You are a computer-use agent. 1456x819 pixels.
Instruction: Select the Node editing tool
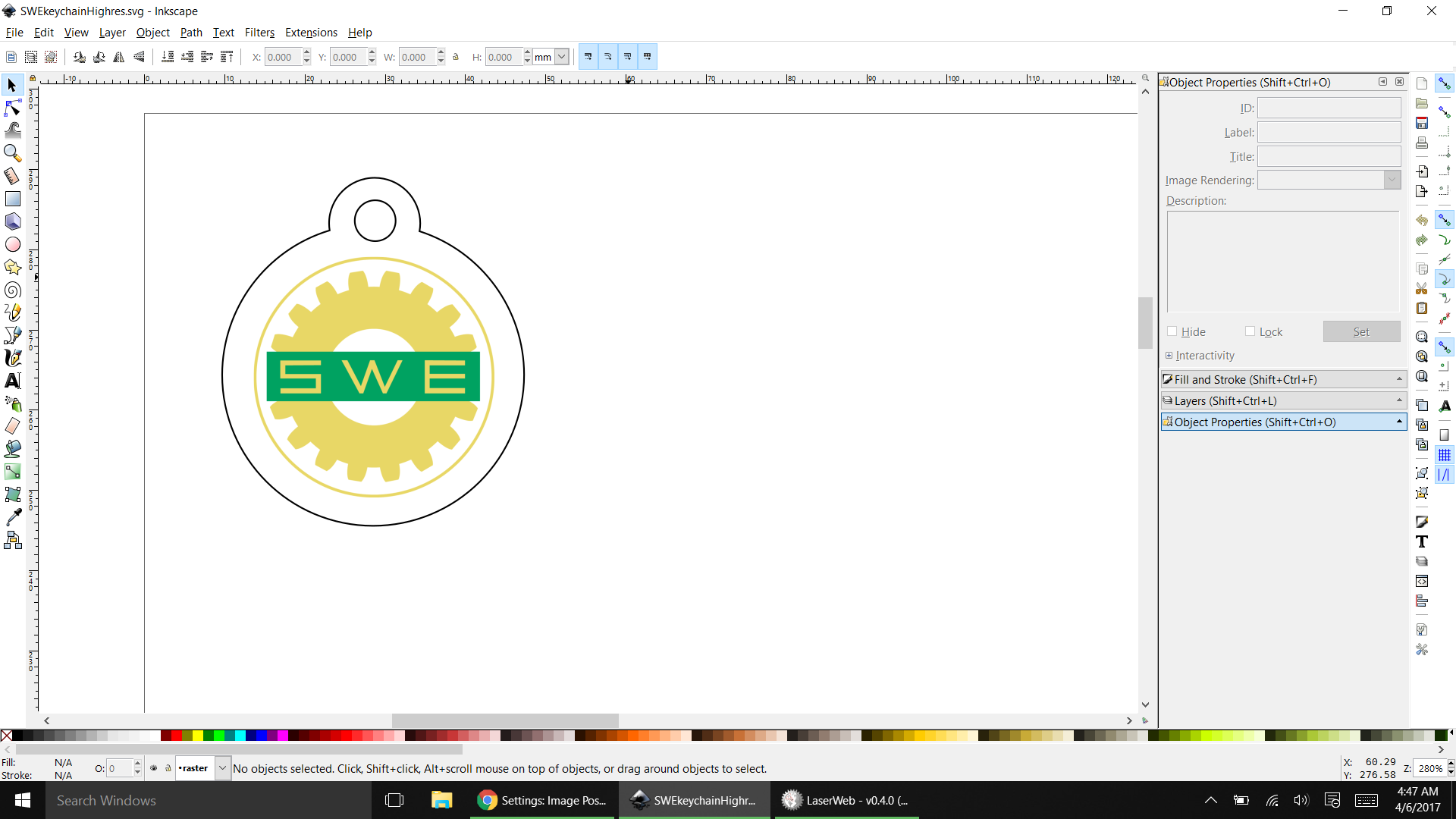tap(12, 108)
